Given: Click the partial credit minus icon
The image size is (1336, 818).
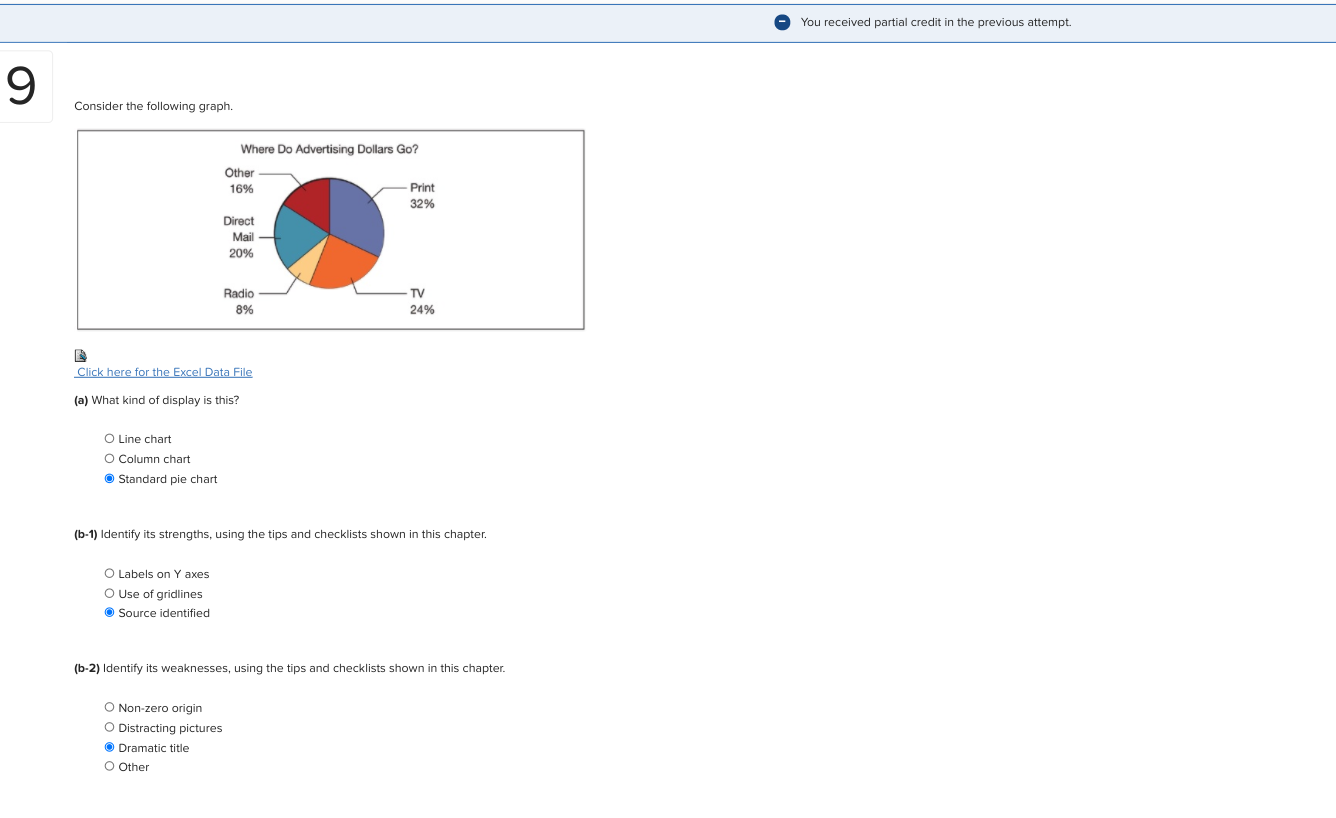Looking at the screenshot, I should click(x=783, y=22).
